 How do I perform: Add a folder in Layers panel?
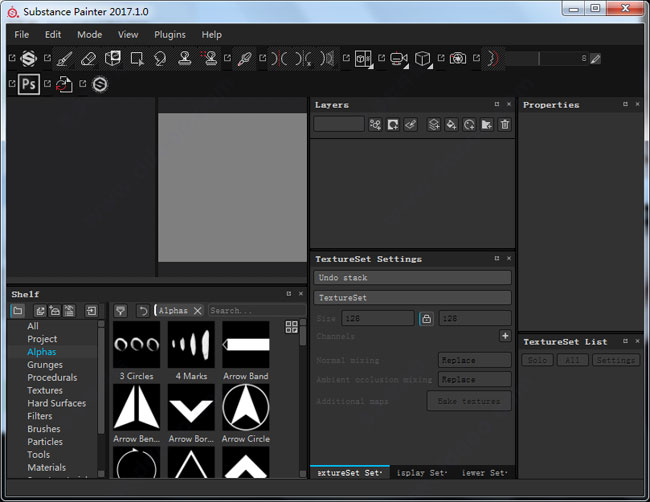click(486, 125)
